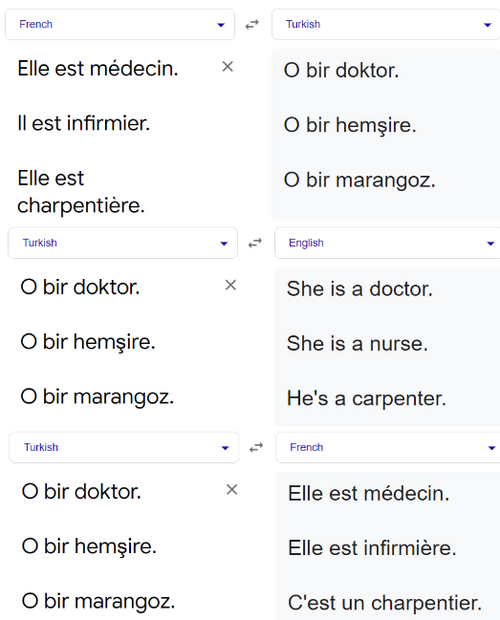
Task: Click Turkish output 'O bir marangoz.' in top panel
Action: point(360,180)
